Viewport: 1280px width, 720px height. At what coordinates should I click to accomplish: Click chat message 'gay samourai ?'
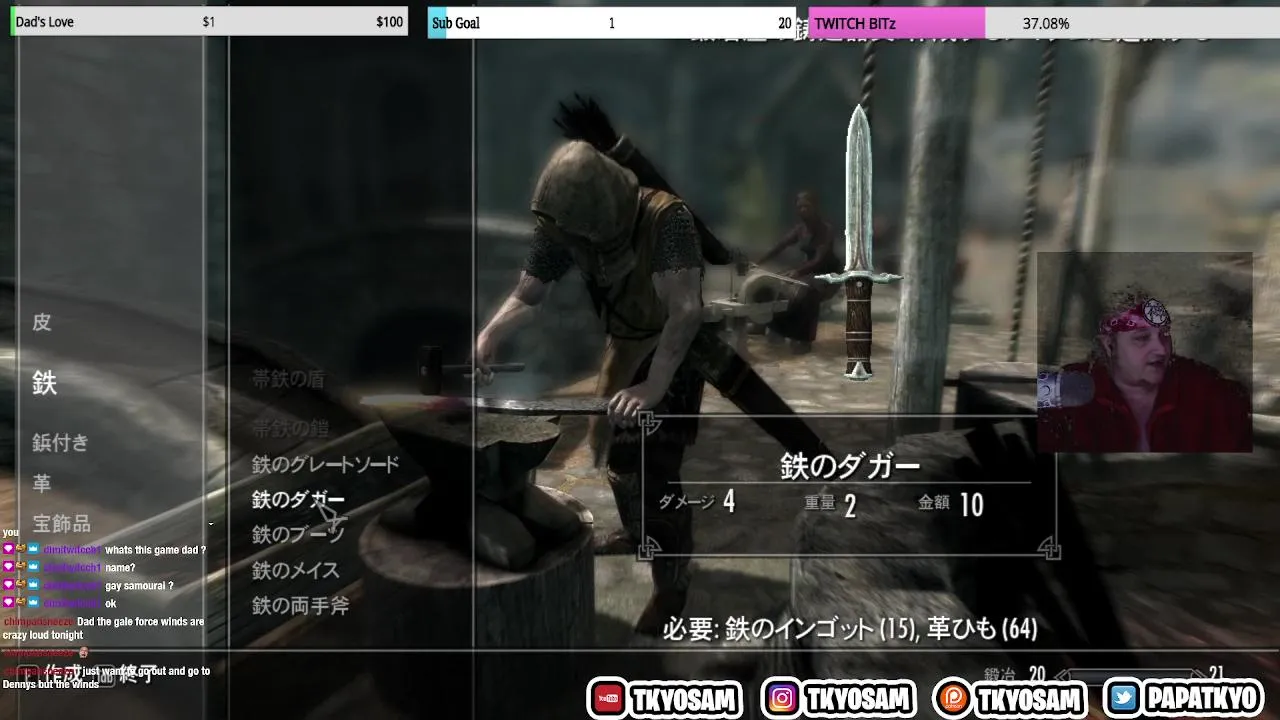pos(139,586)
